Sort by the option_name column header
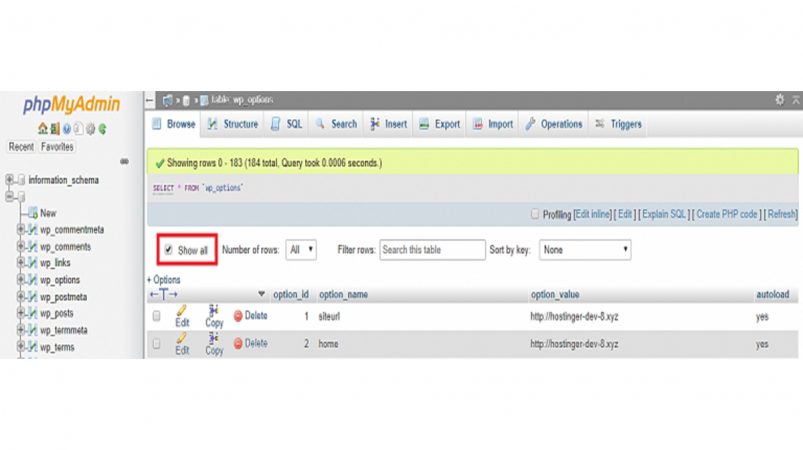This screenshot has width=803, height=450. click(343, 294)
